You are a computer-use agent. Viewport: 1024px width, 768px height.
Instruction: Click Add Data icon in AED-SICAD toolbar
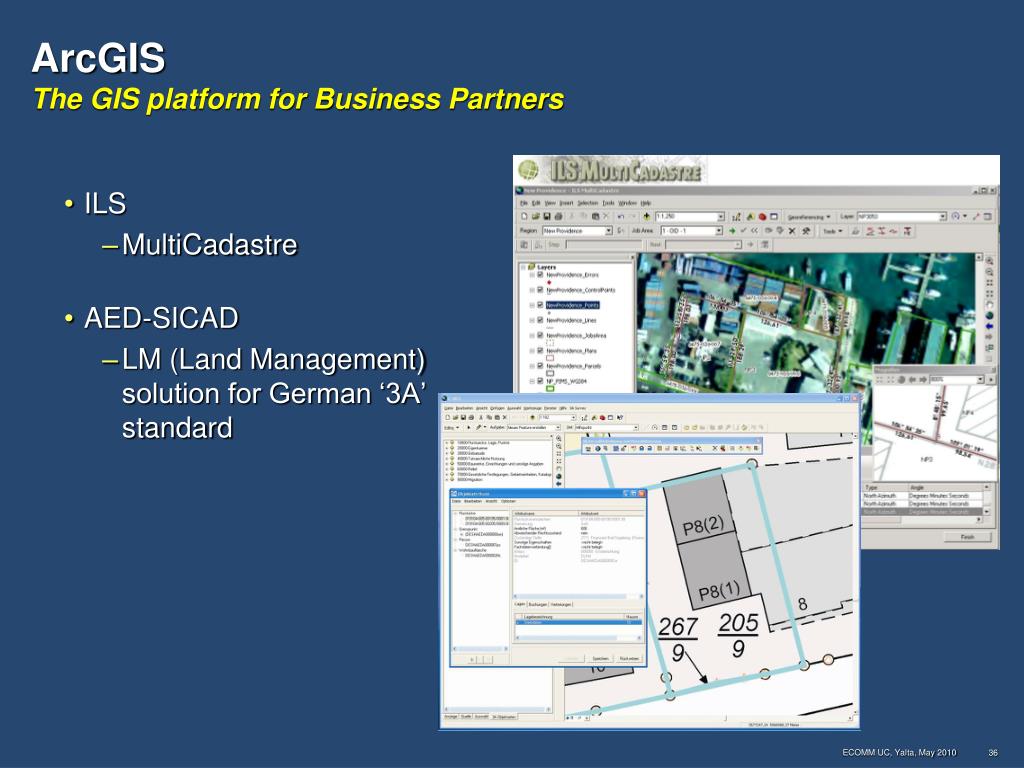pyautogui.click(x=533, y=417)
